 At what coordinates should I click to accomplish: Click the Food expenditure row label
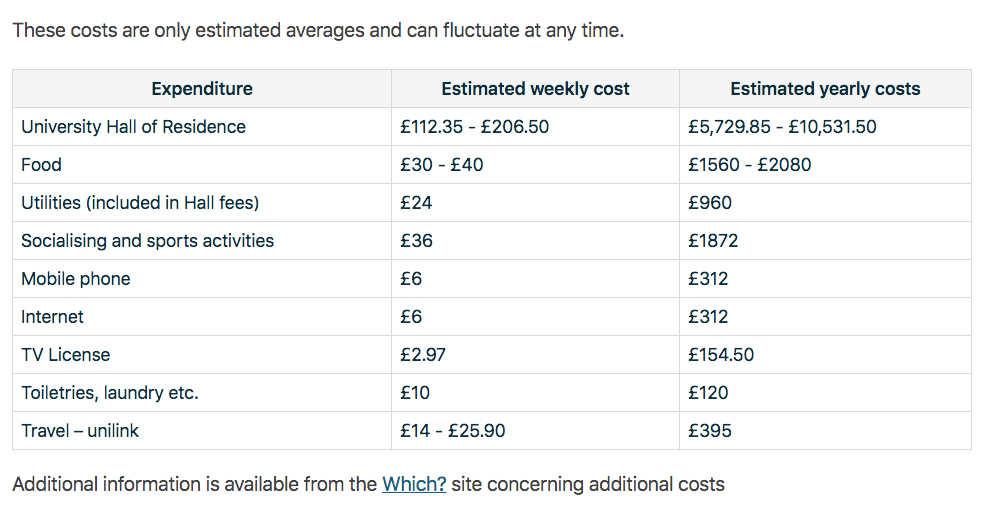click(x=41, y=165)
